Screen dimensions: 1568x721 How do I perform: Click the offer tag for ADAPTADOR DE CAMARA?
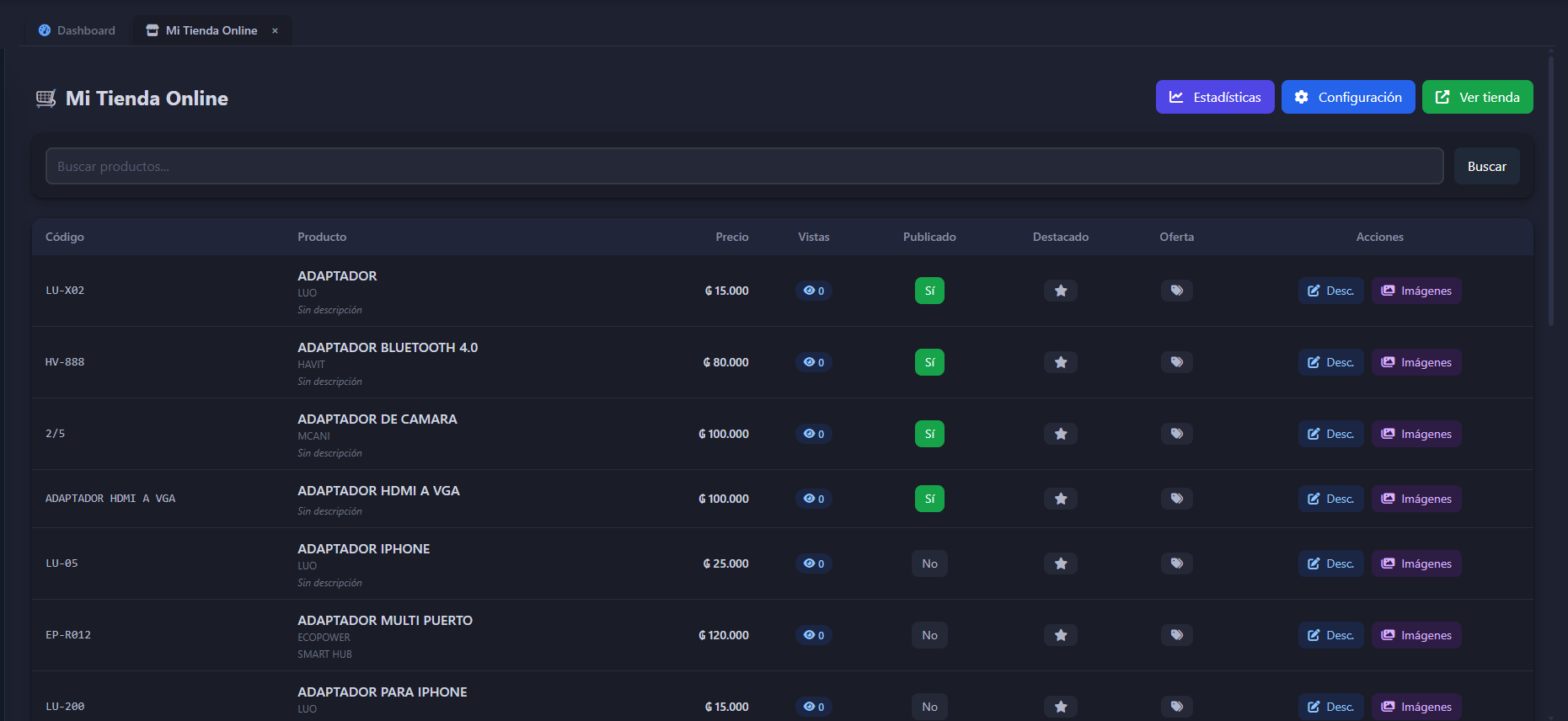click(x=1177, y=434)
